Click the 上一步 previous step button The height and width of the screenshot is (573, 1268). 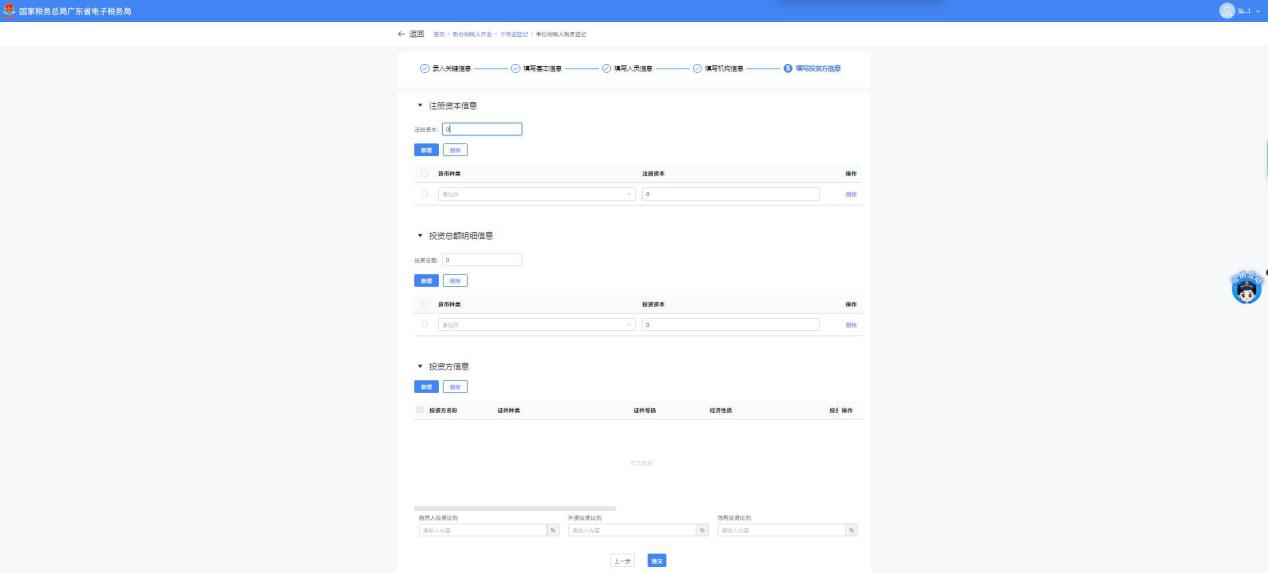[x=624, y=561]
